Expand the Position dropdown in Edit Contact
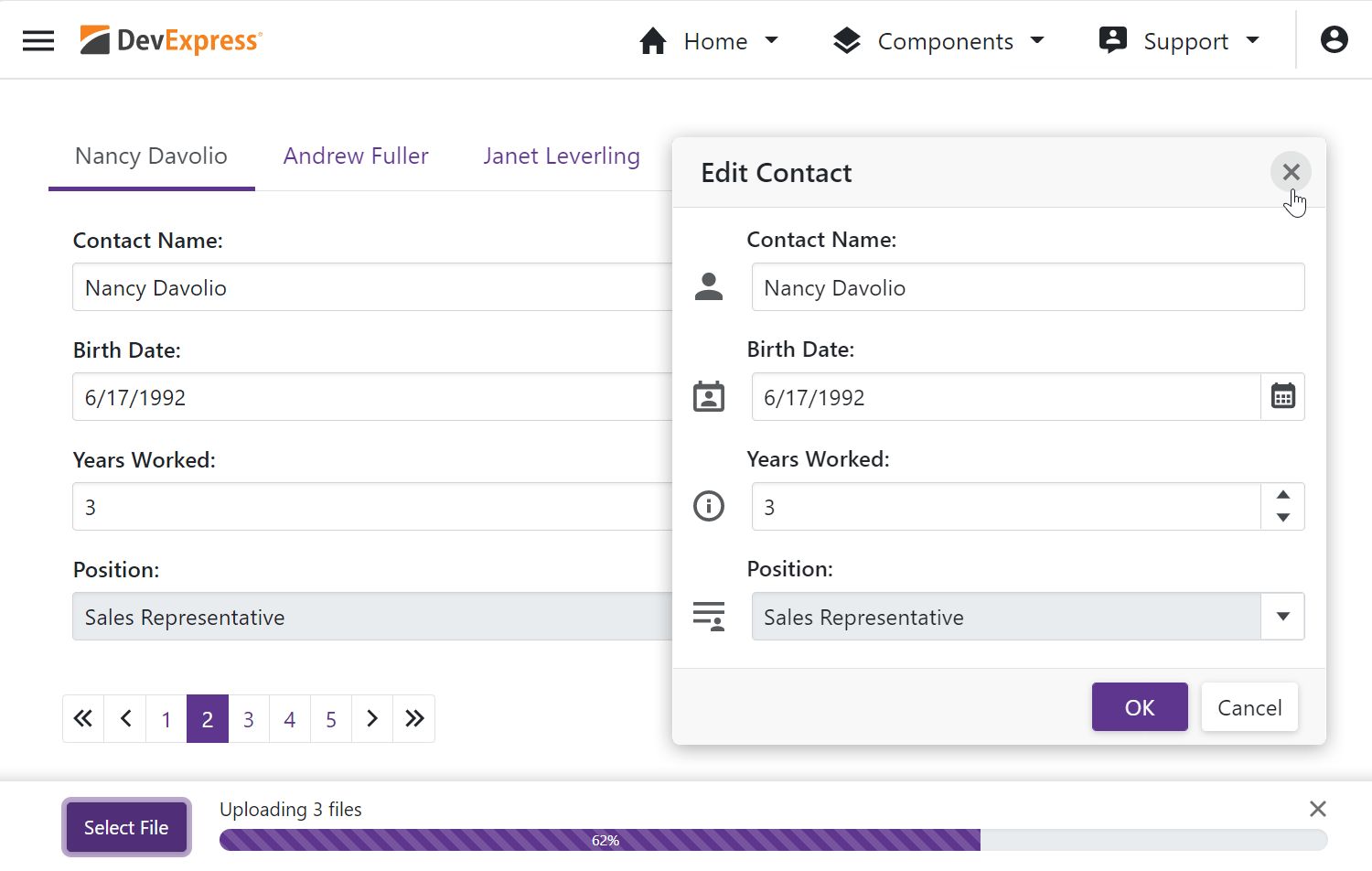The width and height of the screenshot is (1372, 871). click(x=1283, y=617)
